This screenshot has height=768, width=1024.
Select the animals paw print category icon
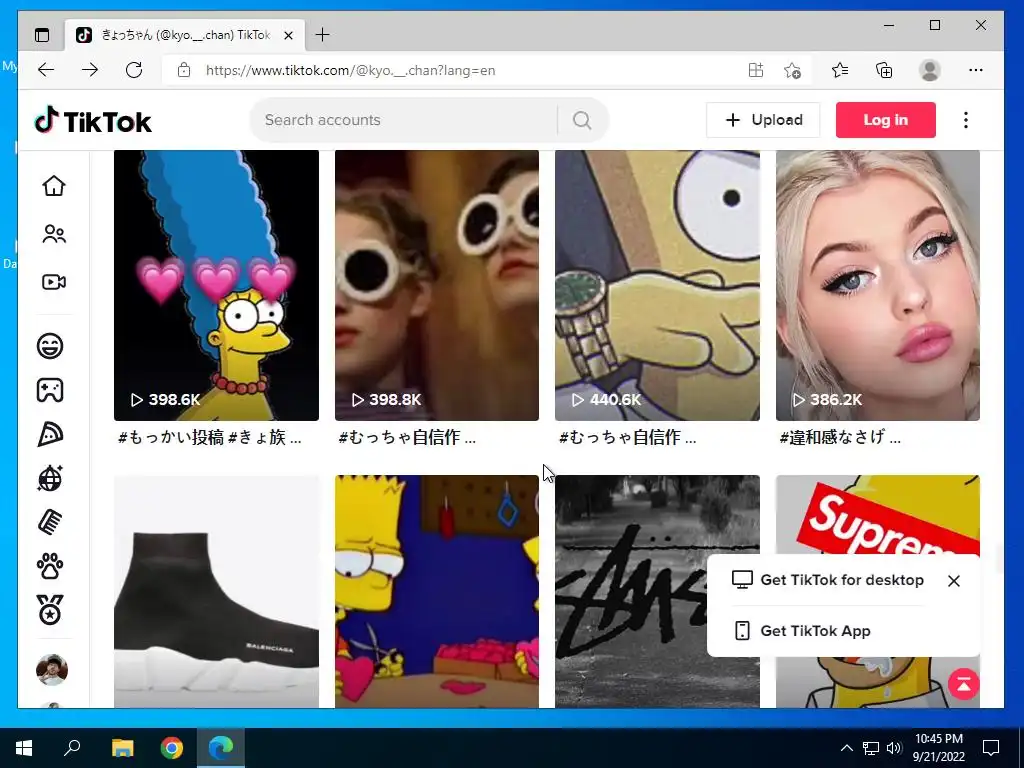pos(50,567)
